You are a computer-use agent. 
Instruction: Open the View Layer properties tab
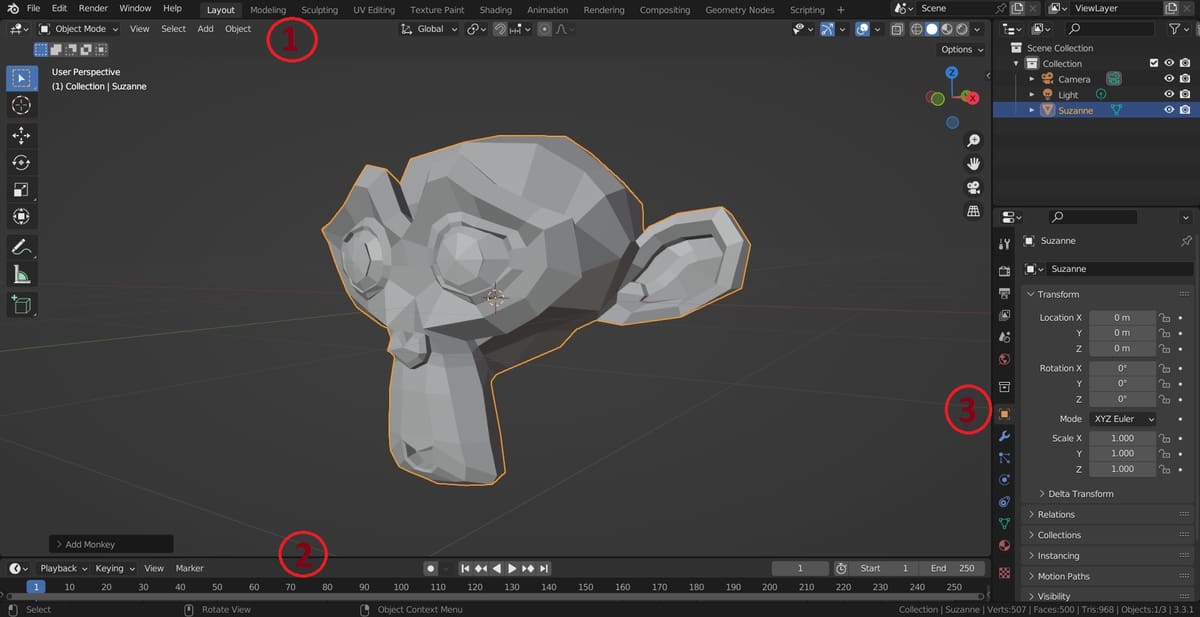coord(1004,315)
